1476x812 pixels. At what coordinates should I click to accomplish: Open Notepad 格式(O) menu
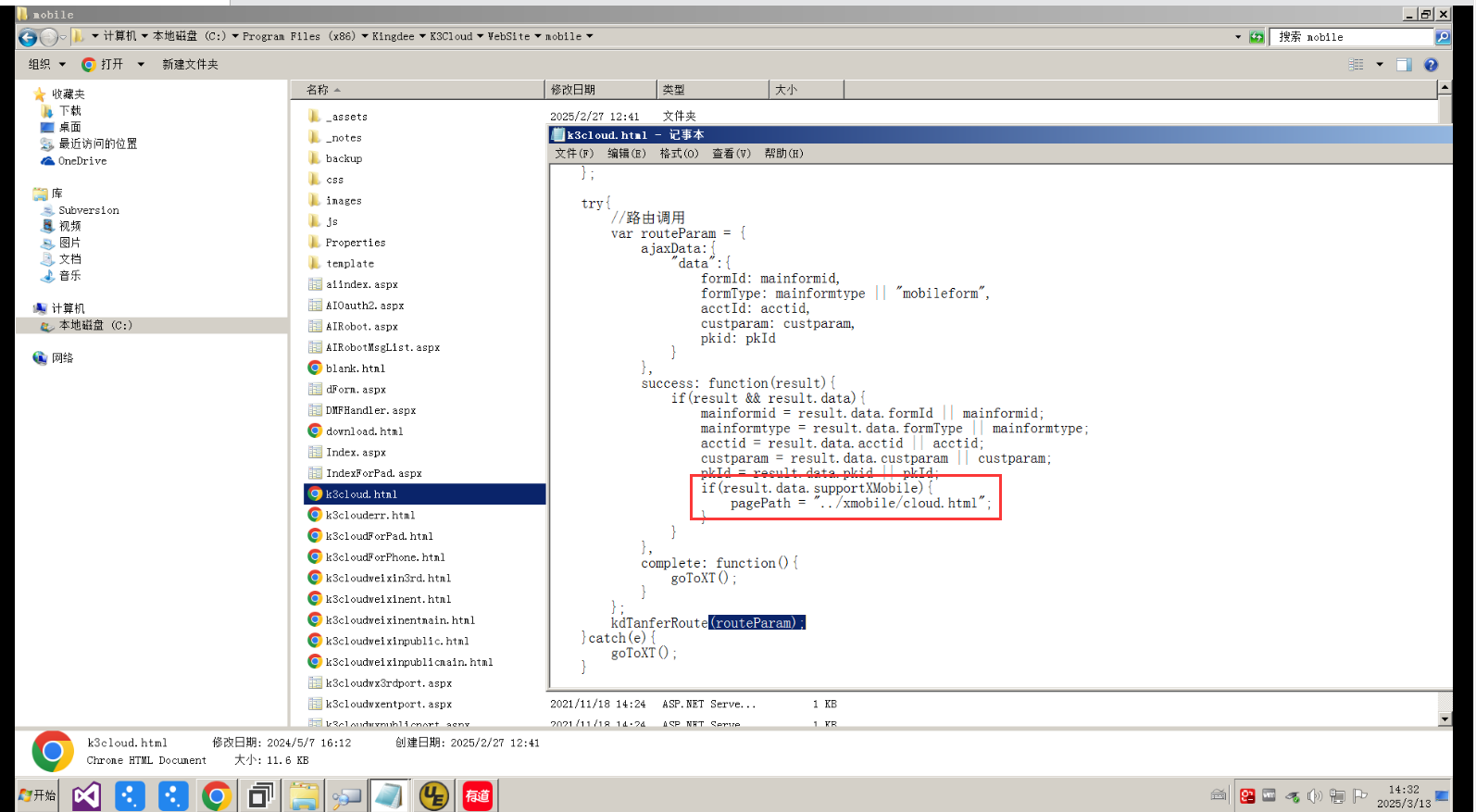(x=679, y=154)
